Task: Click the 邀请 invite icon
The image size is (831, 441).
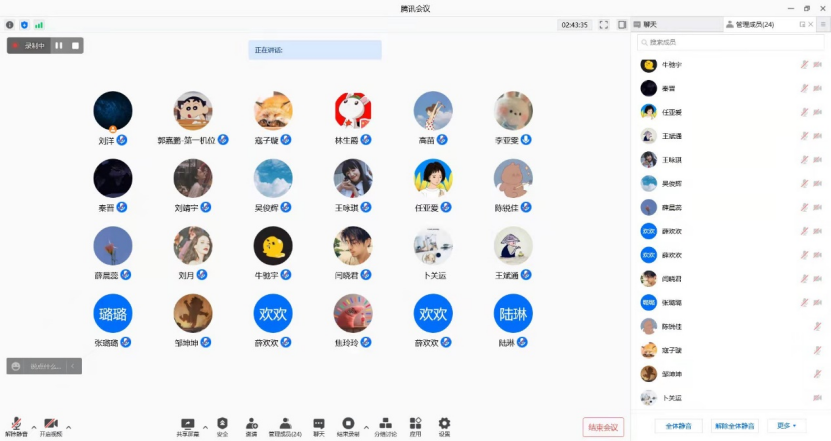Action: [251, 424]
